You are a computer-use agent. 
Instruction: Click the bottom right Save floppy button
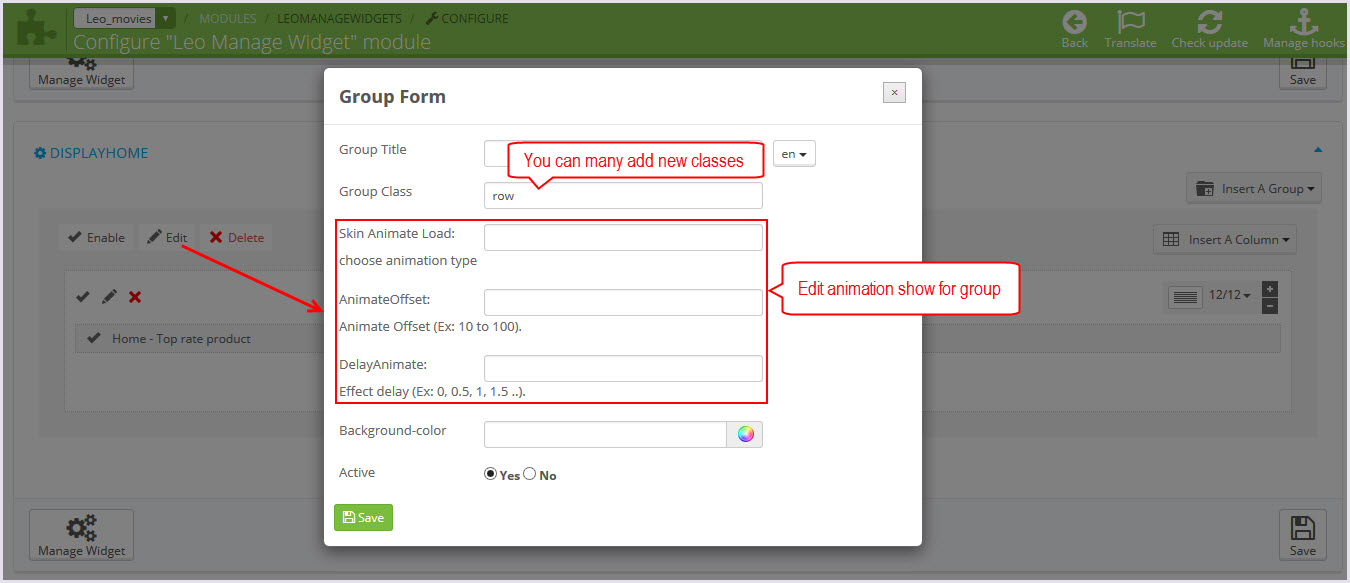1303,535
